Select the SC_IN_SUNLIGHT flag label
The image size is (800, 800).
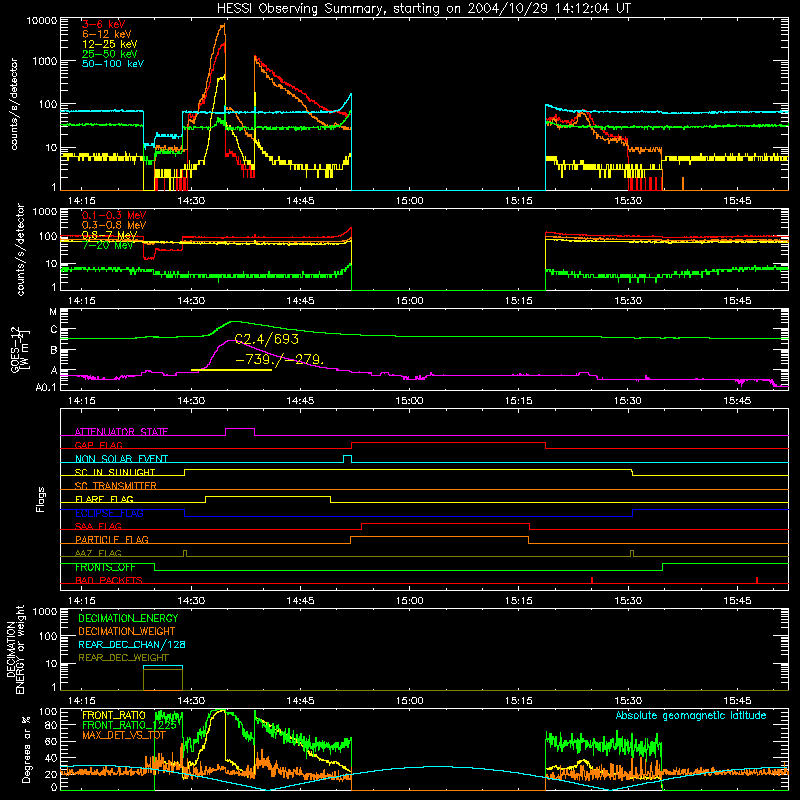(115, 472)
